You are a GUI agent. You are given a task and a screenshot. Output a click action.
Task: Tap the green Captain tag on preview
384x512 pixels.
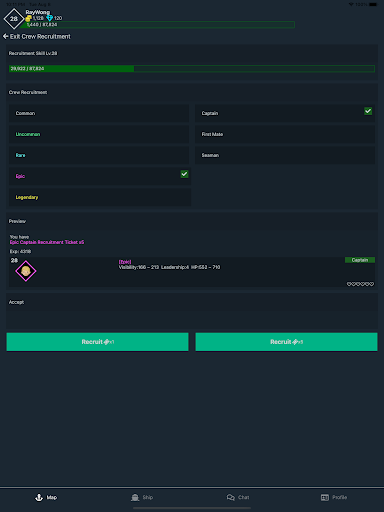[x=360, y=260]
